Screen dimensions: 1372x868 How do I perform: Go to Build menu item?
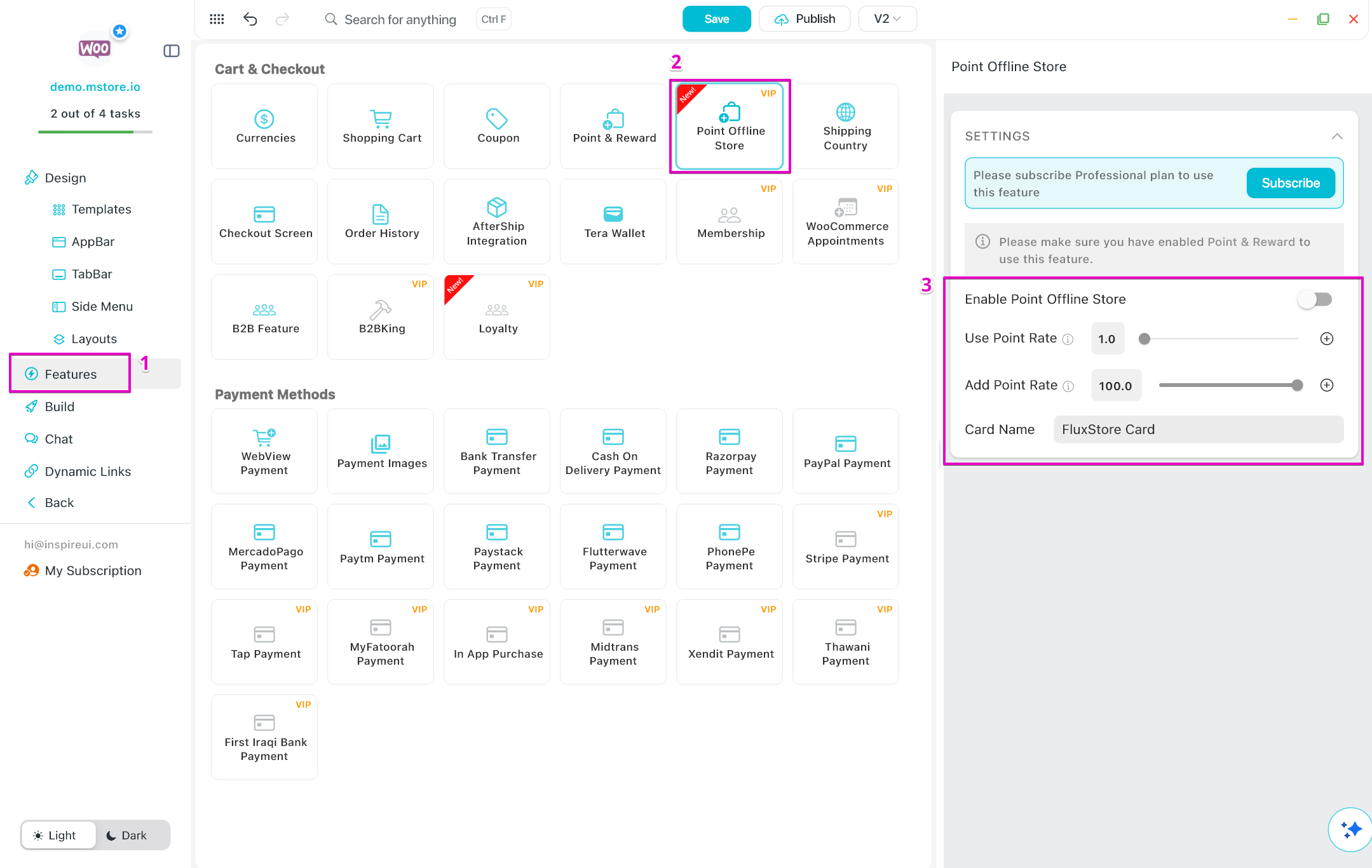59,407
